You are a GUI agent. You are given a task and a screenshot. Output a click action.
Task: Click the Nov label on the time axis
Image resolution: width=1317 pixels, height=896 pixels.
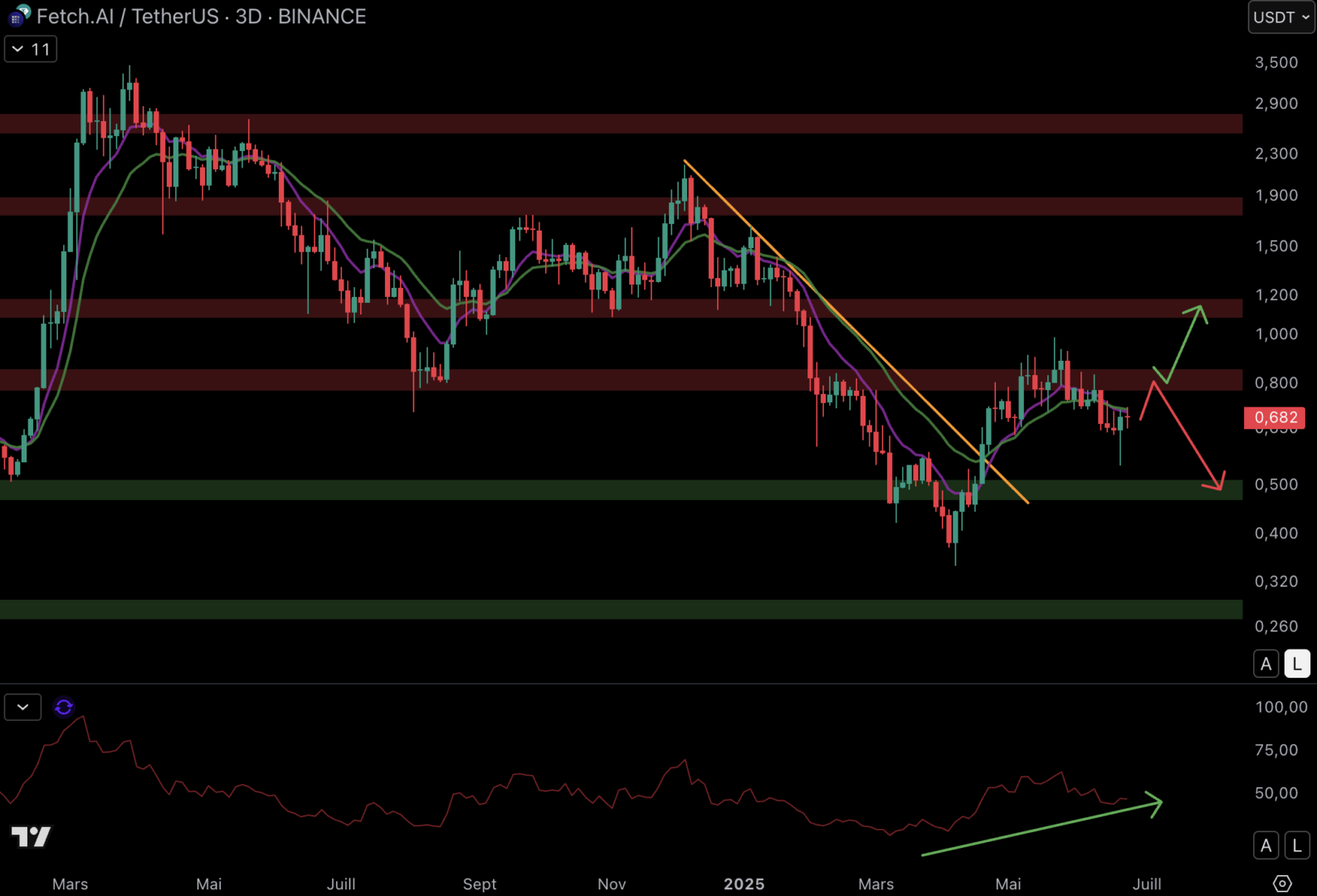pyautogui.click(x=612, y=884)
